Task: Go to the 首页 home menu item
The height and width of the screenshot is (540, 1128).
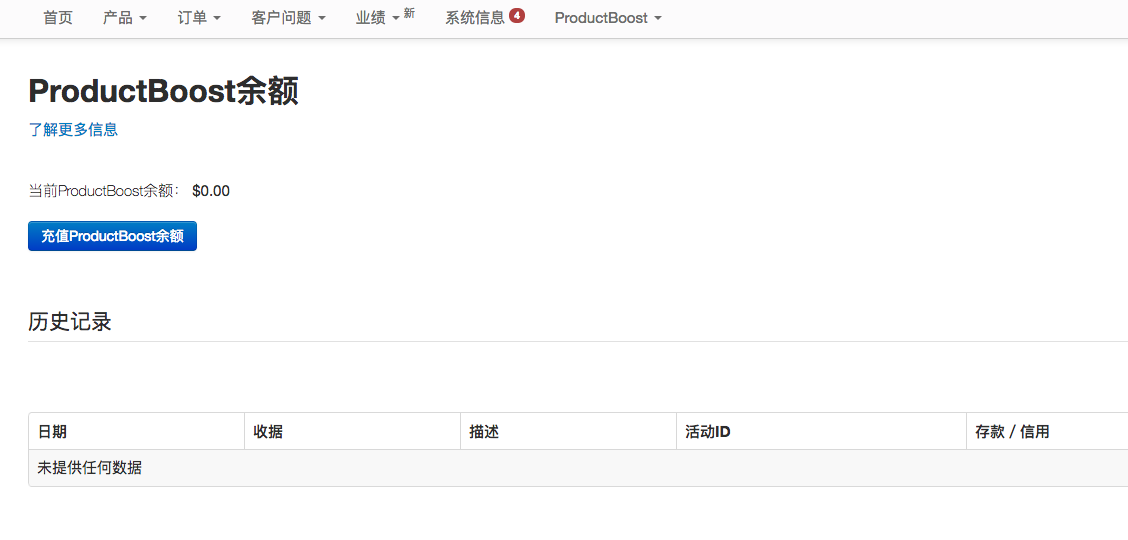Action: pos(58,18)
